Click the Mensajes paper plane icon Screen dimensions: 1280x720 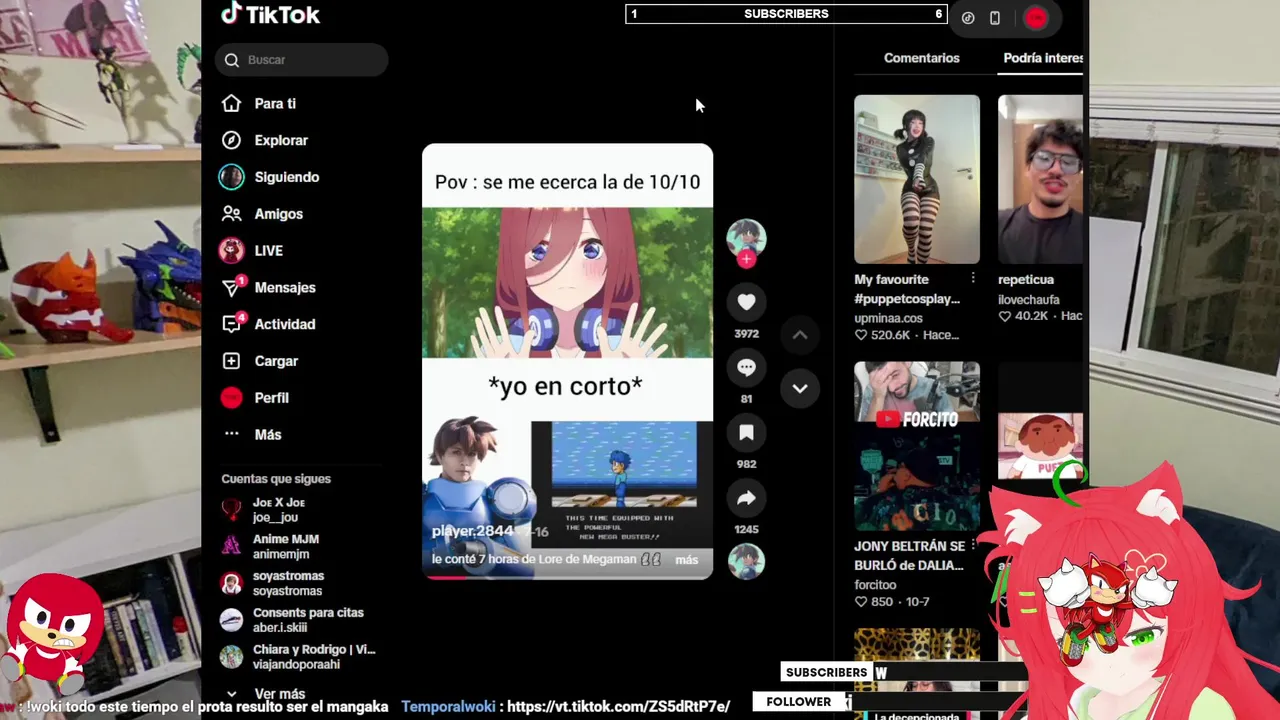pos(231,288)
